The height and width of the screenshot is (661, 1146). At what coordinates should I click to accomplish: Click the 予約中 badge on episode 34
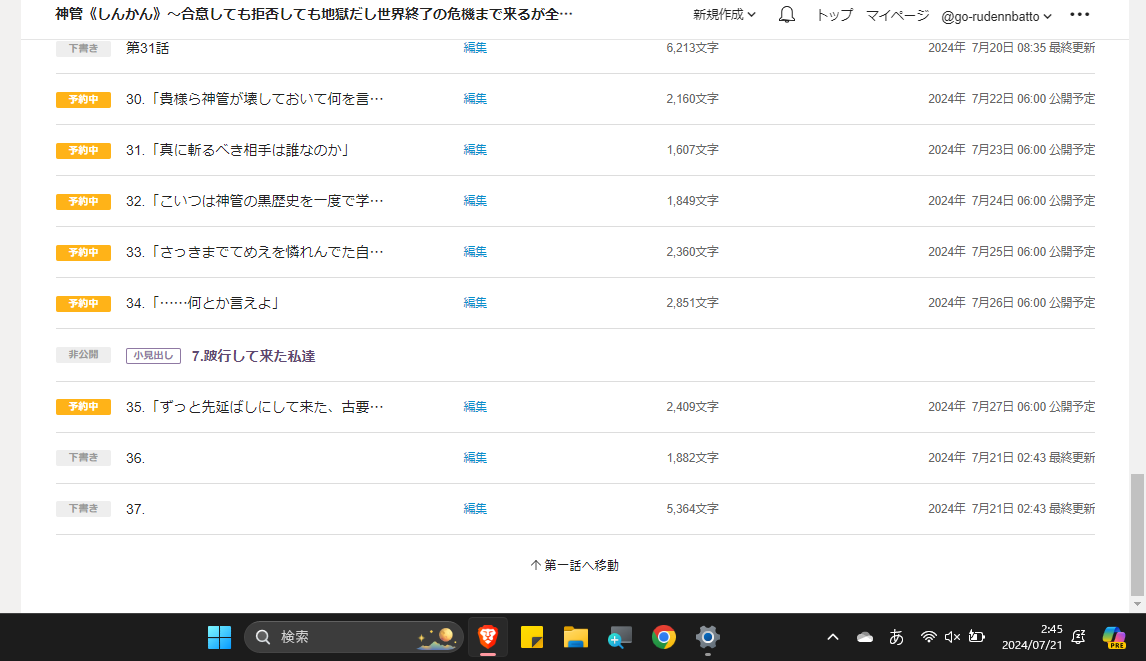[83, 303]
